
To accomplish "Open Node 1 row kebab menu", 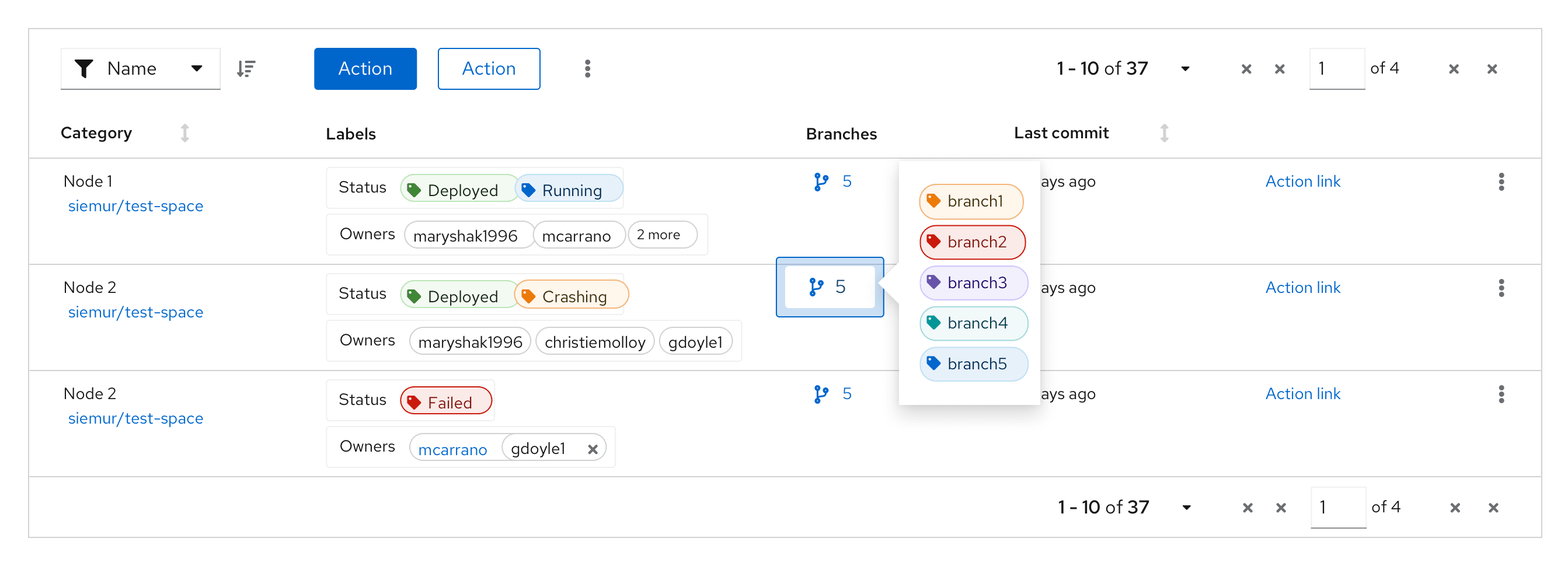I will point(1500,182).
